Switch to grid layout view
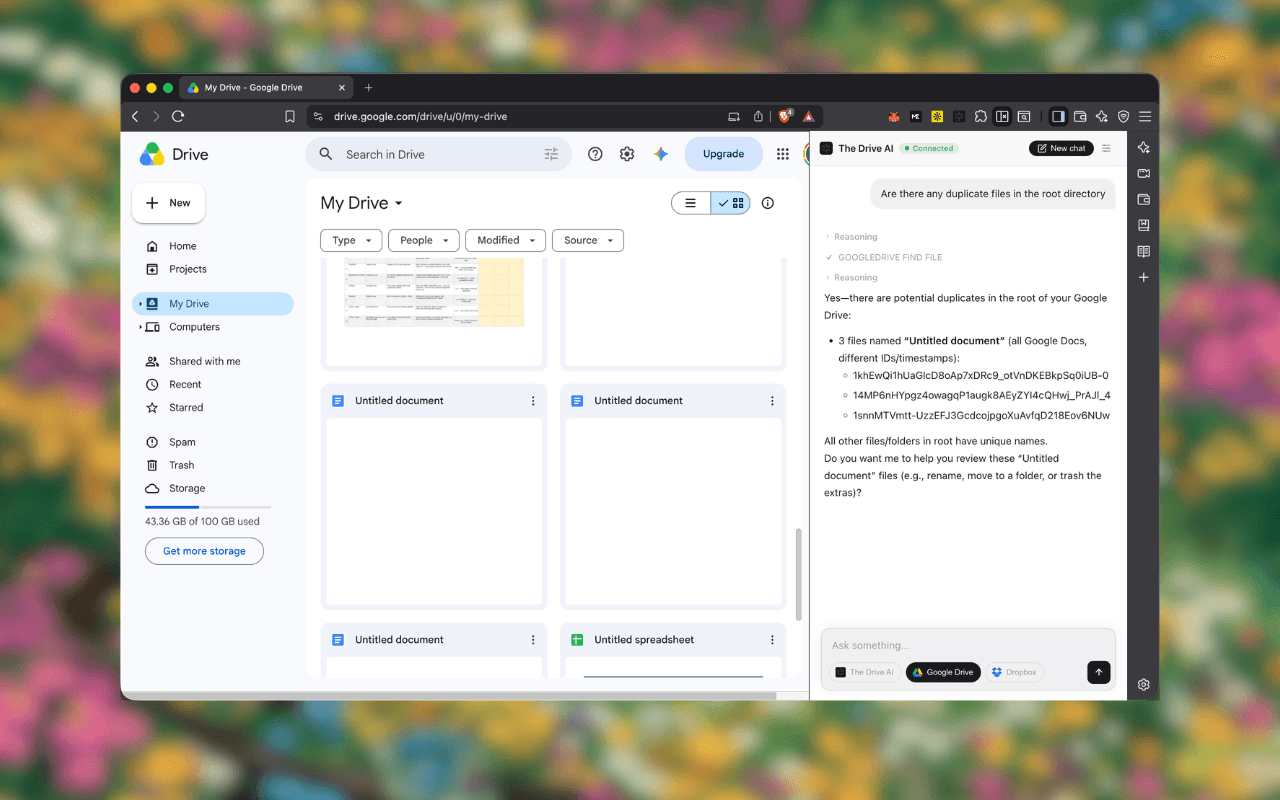The image size is (1280, 800). click(x=731, y=203)
